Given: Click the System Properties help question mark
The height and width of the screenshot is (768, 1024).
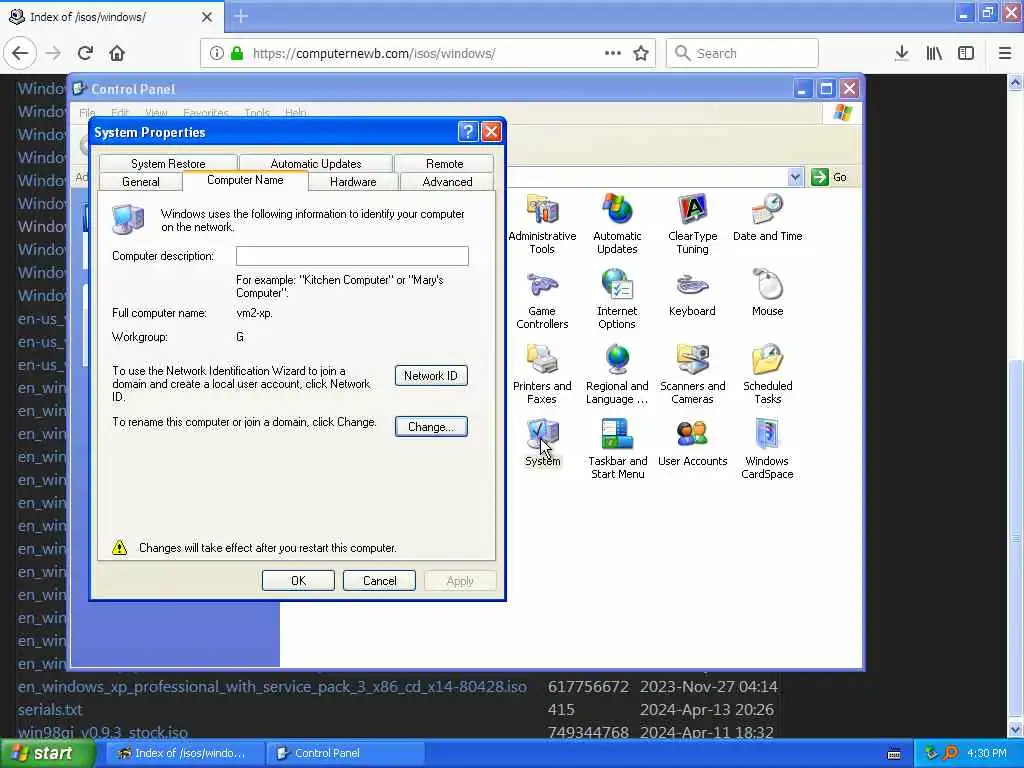Looking at the screenshot, I should pyautogui.click(x=468, y=132).
